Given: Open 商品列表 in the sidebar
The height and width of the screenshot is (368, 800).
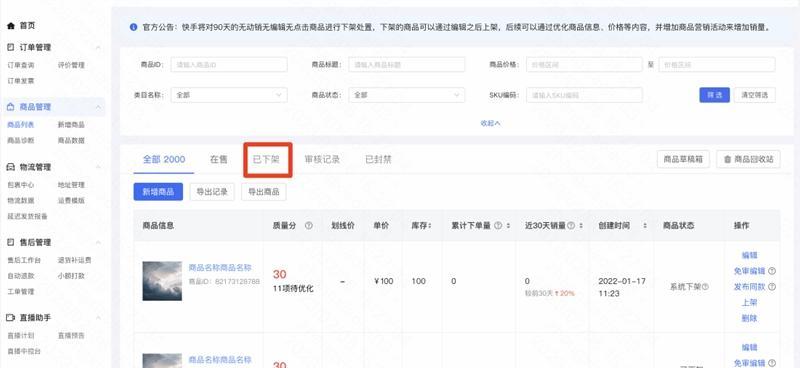Looking at the screenshot, I should point(20,125).
